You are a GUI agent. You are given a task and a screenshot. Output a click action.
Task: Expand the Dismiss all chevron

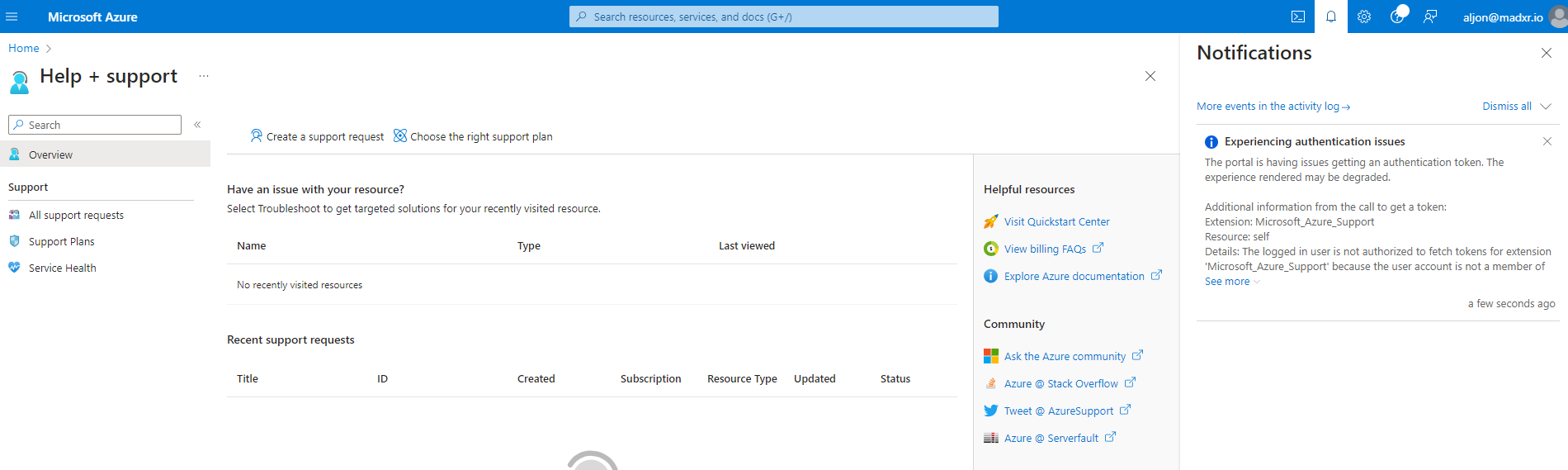tap(1546, 107)
